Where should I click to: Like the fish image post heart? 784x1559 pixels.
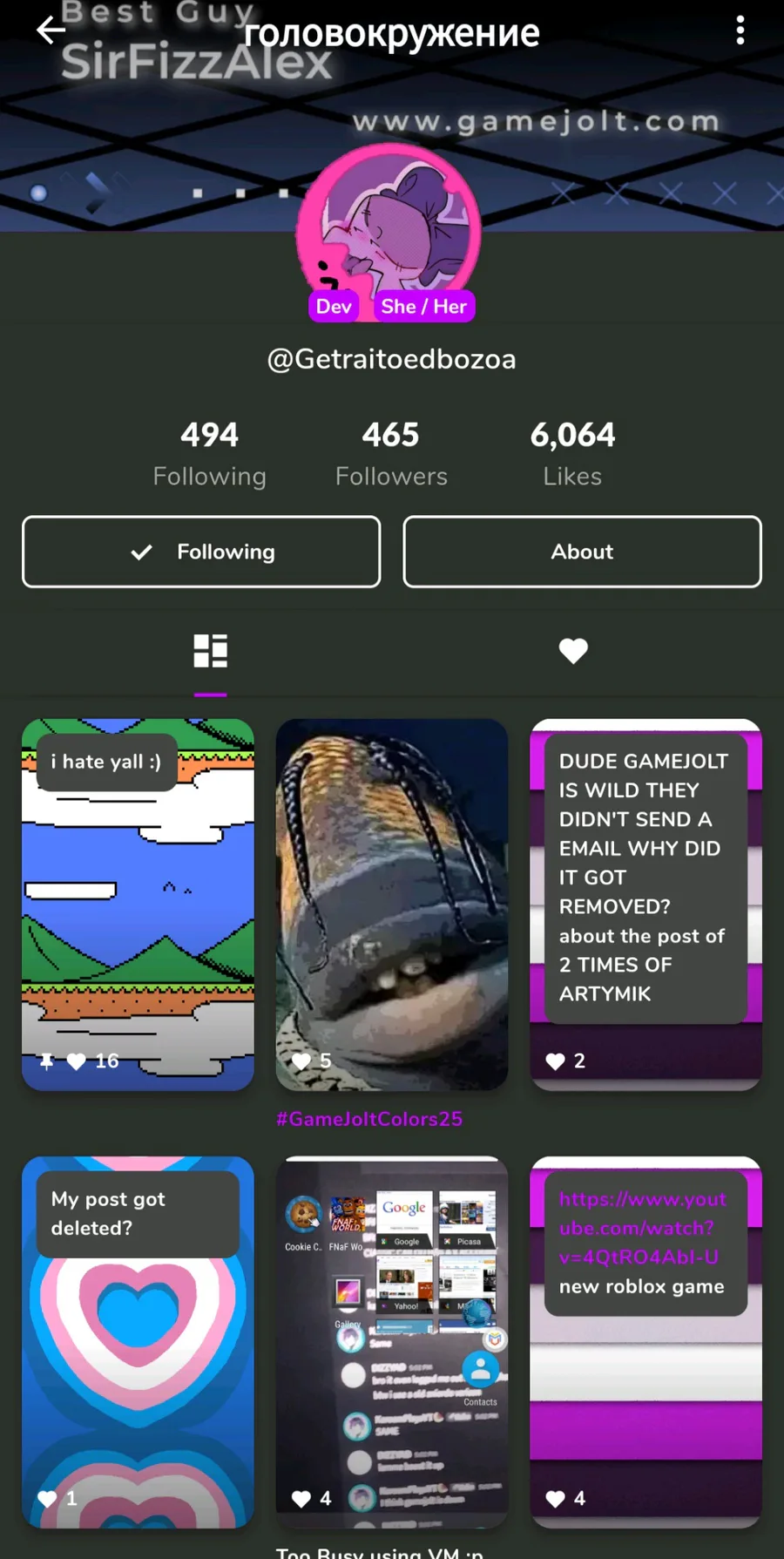click(301, 1061)
